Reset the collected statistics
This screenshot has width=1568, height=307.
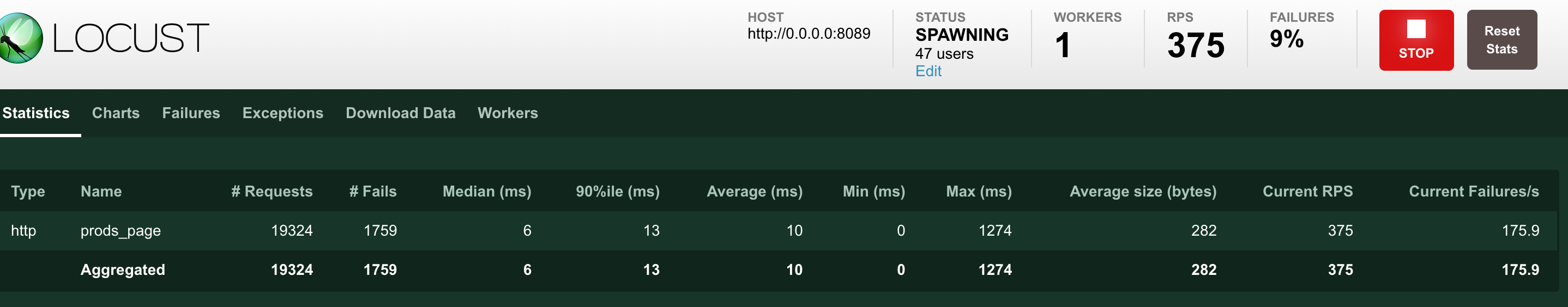(1501, 40)
